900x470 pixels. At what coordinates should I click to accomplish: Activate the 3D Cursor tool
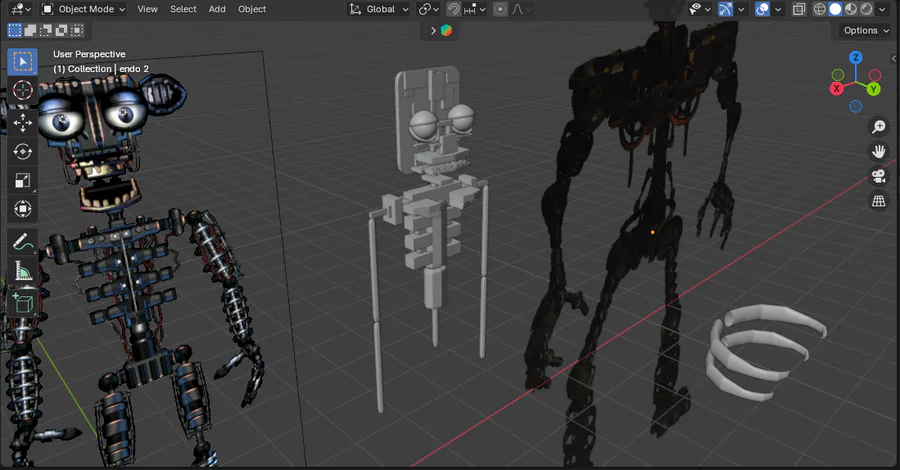pos(22,90)
